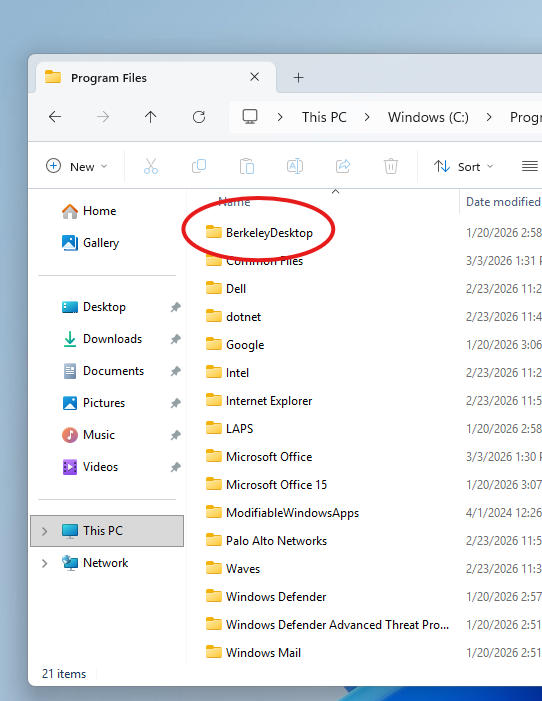Click folder icon next to Google
This screenshot has width=542, height=701.
[214, 344]
